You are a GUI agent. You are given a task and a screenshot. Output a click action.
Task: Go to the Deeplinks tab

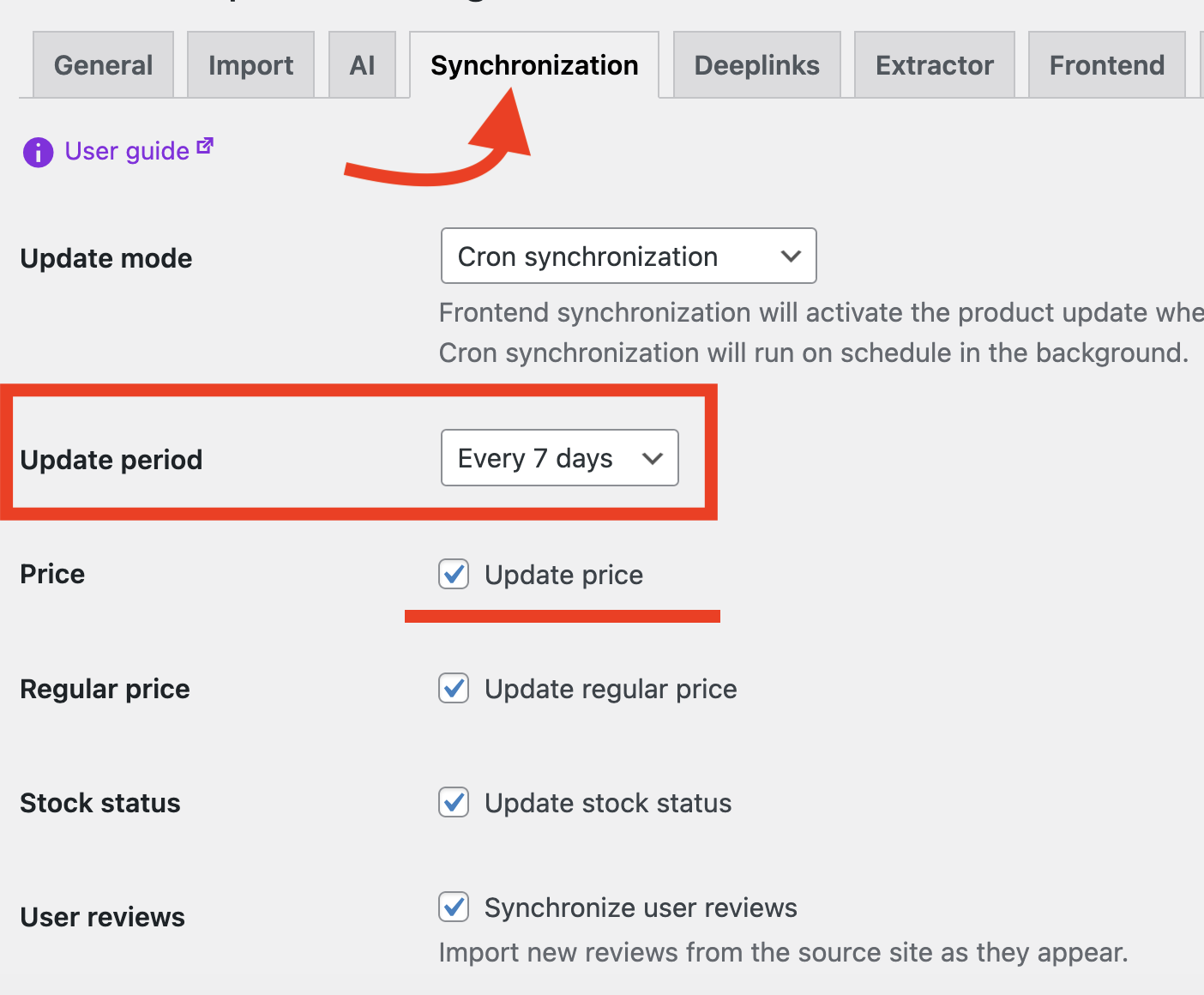pyautogui.click(x=756, y=65)
